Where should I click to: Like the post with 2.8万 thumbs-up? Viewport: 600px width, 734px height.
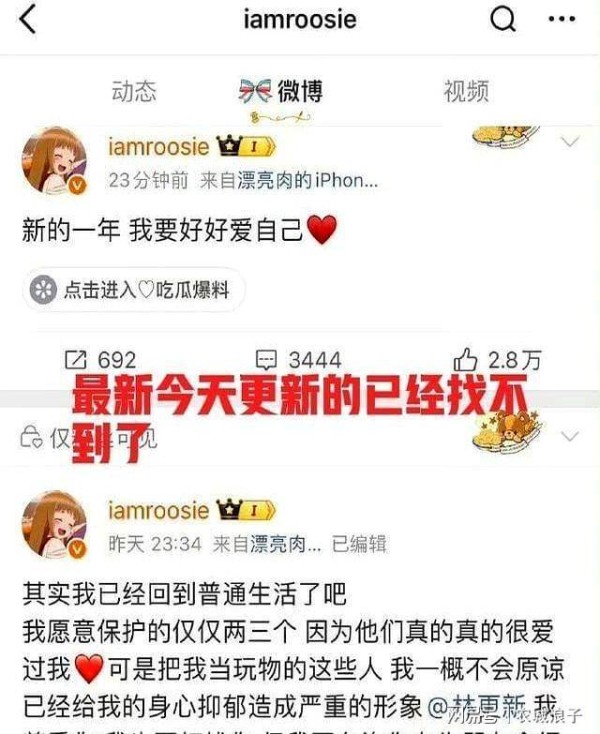465,359
